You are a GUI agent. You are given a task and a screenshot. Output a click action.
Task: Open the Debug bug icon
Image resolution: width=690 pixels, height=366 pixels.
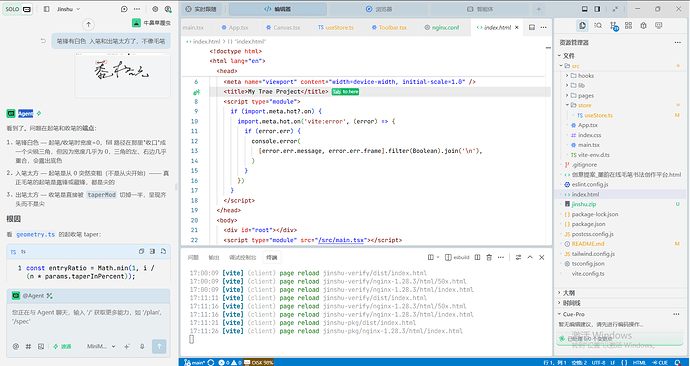point(643,26)
